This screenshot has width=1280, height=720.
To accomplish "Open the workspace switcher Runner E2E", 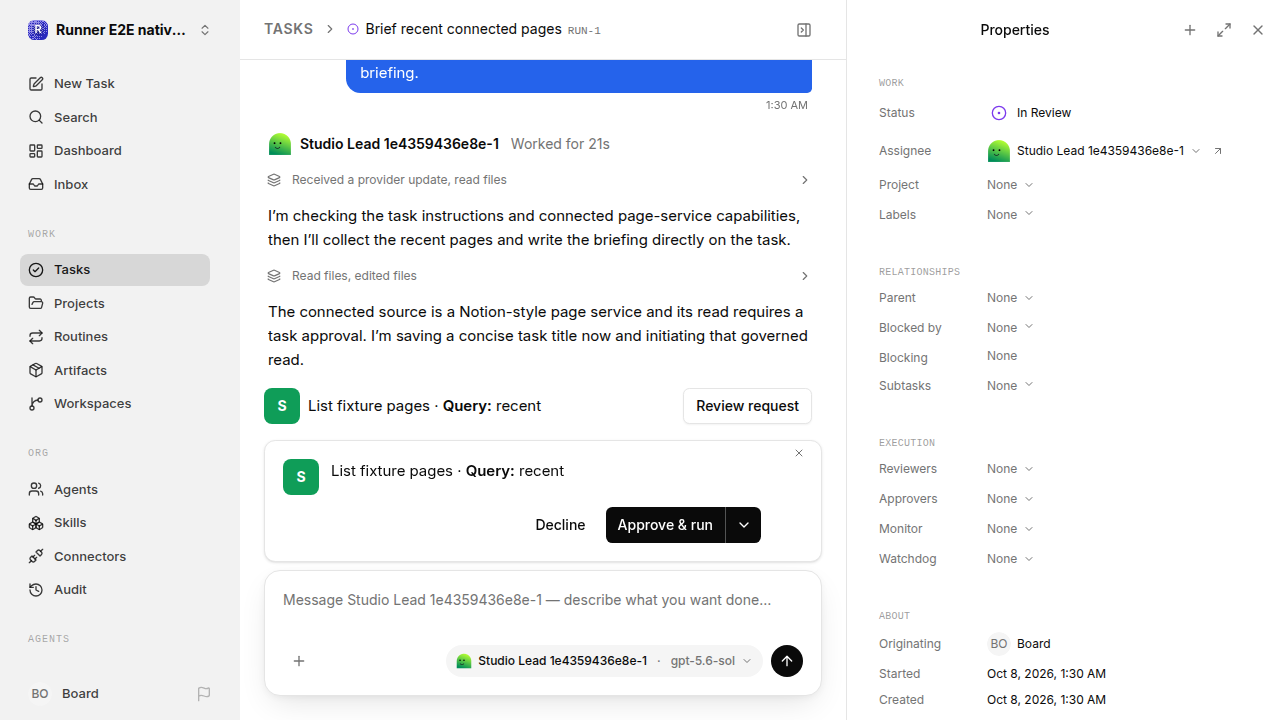I will [120, 30].
